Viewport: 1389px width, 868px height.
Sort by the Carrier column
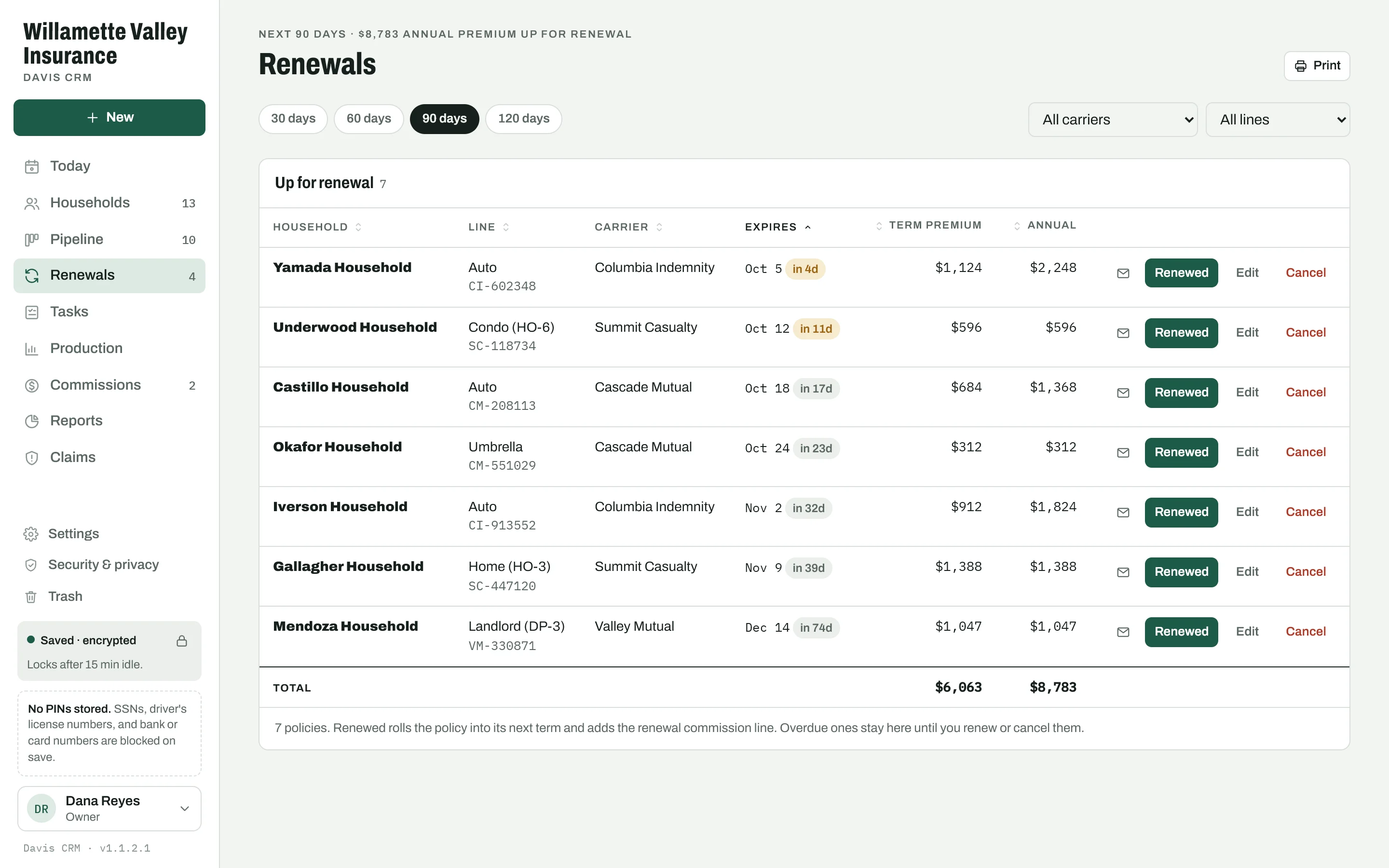(x=628, y=227)
